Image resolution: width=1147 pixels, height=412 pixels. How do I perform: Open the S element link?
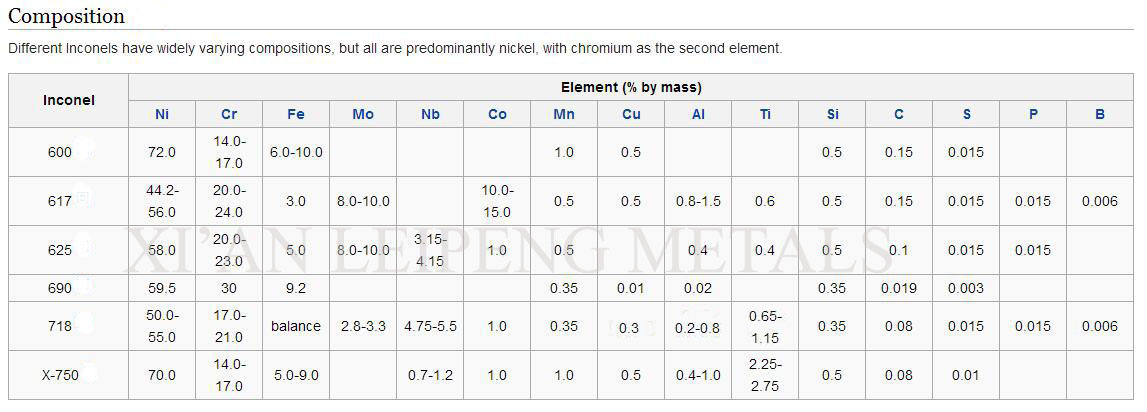pyautogui.click(x=966, y=114)
